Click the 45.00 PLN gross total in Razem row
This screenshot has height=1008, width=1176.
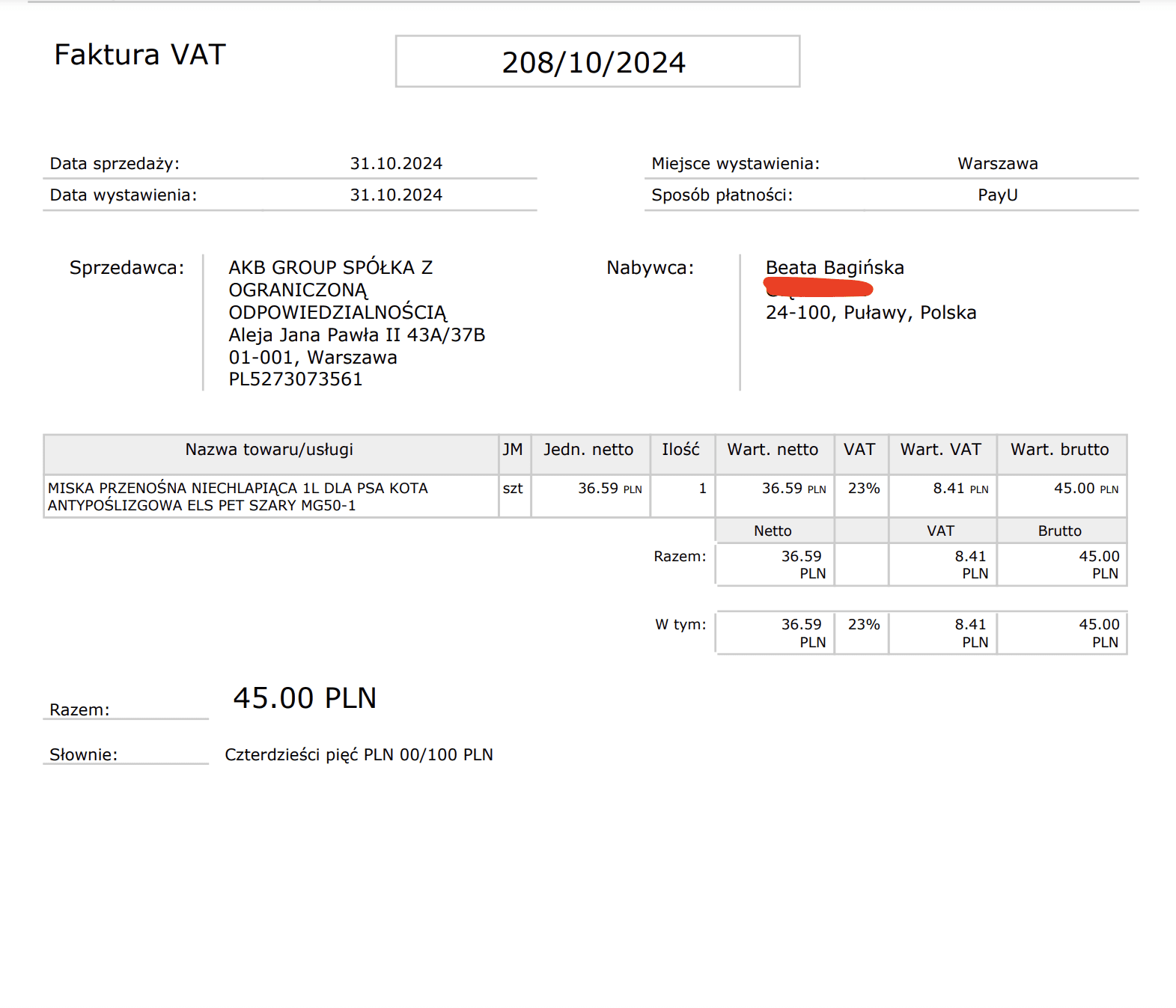coord(1099,565)
